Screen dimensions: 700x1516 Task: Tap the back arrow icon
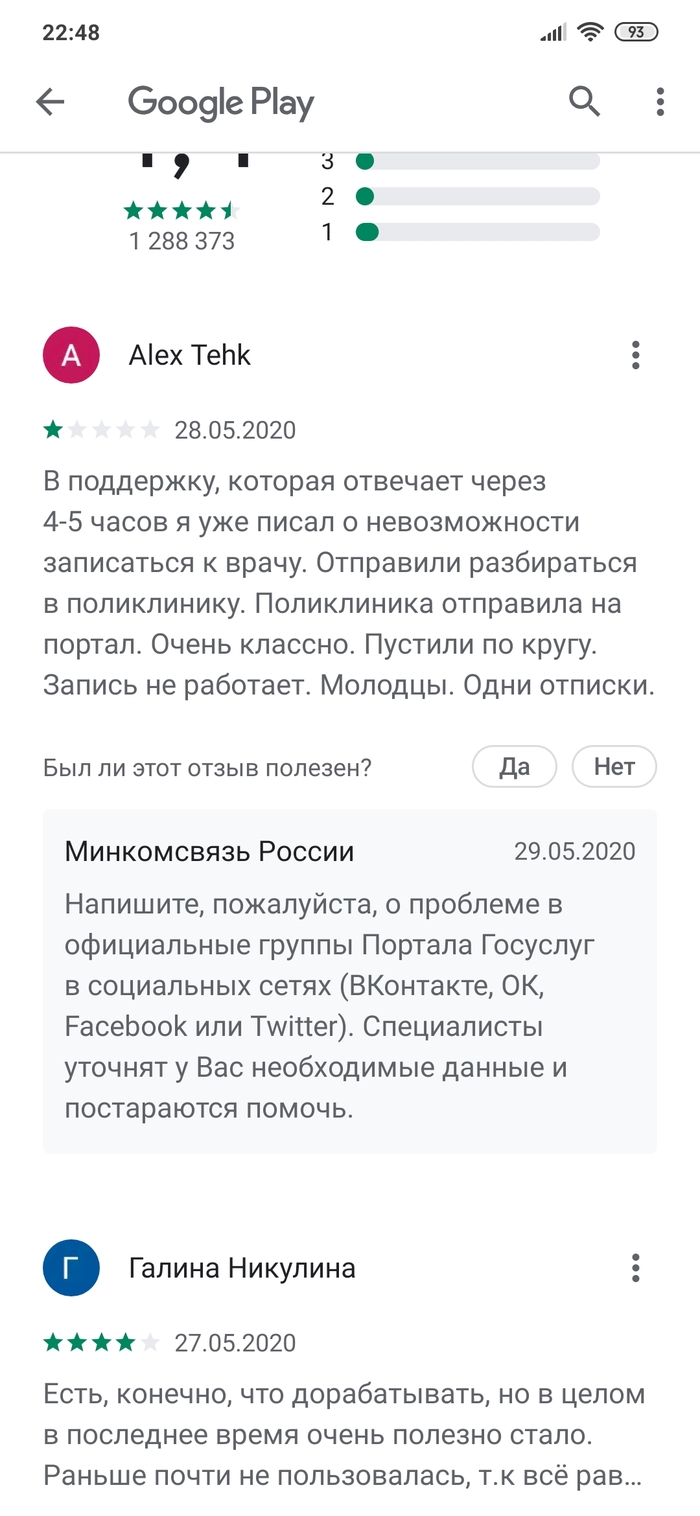pyautogui.click(x=50, y=101)
